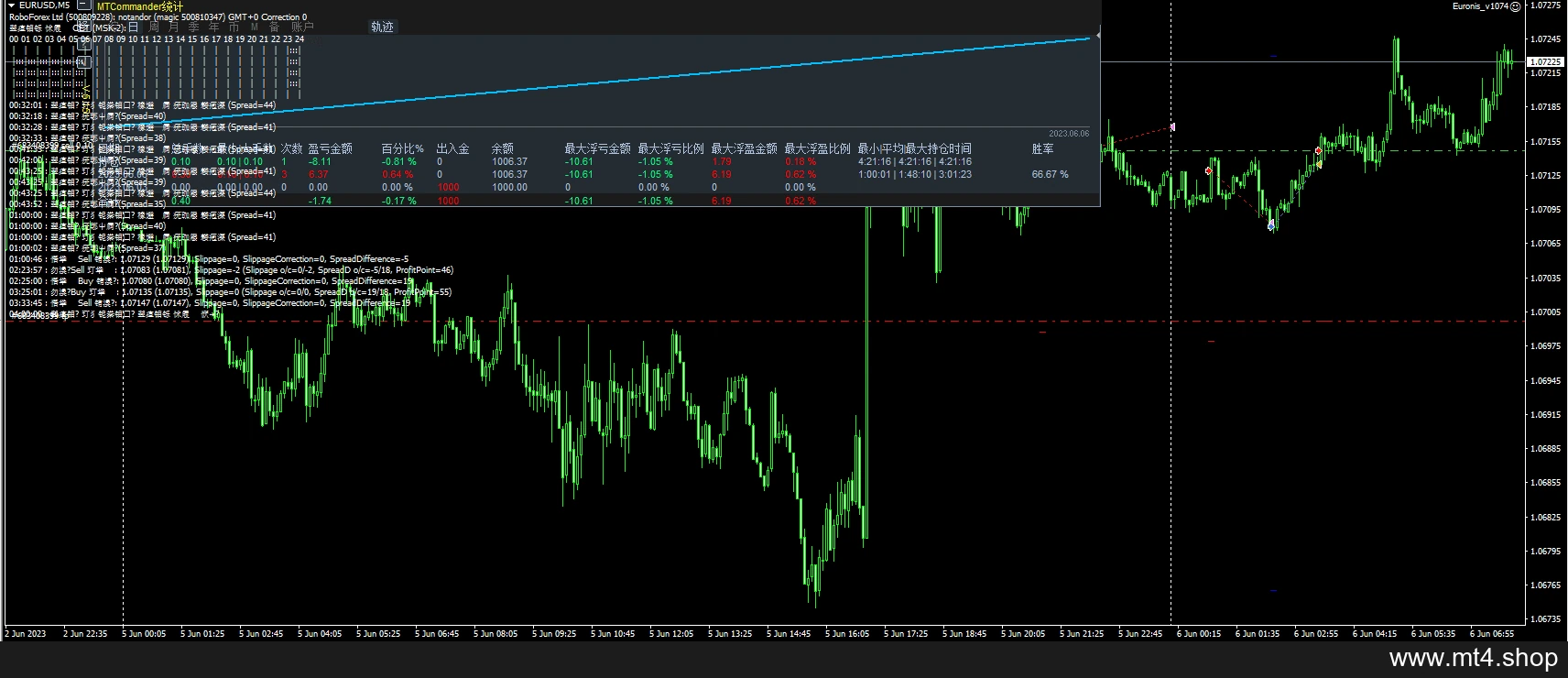The image size is (1568, 678).
Task: Click the 2 Jun 2023 time axis label
Action: point(26,633)
